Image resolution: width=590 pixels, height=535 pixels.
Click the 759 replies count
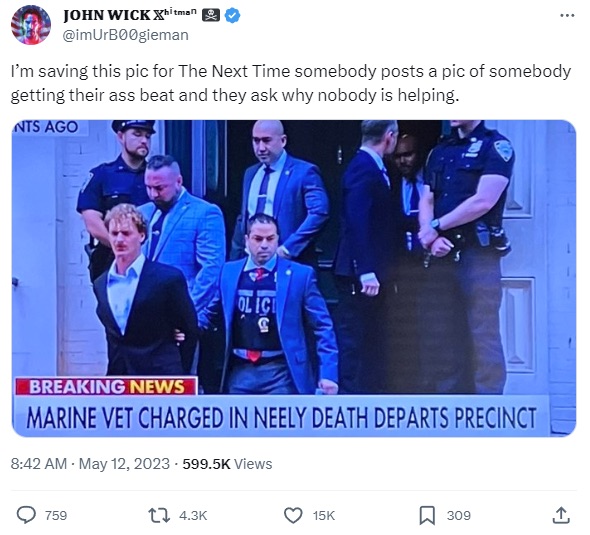click(x=56, y=515)
